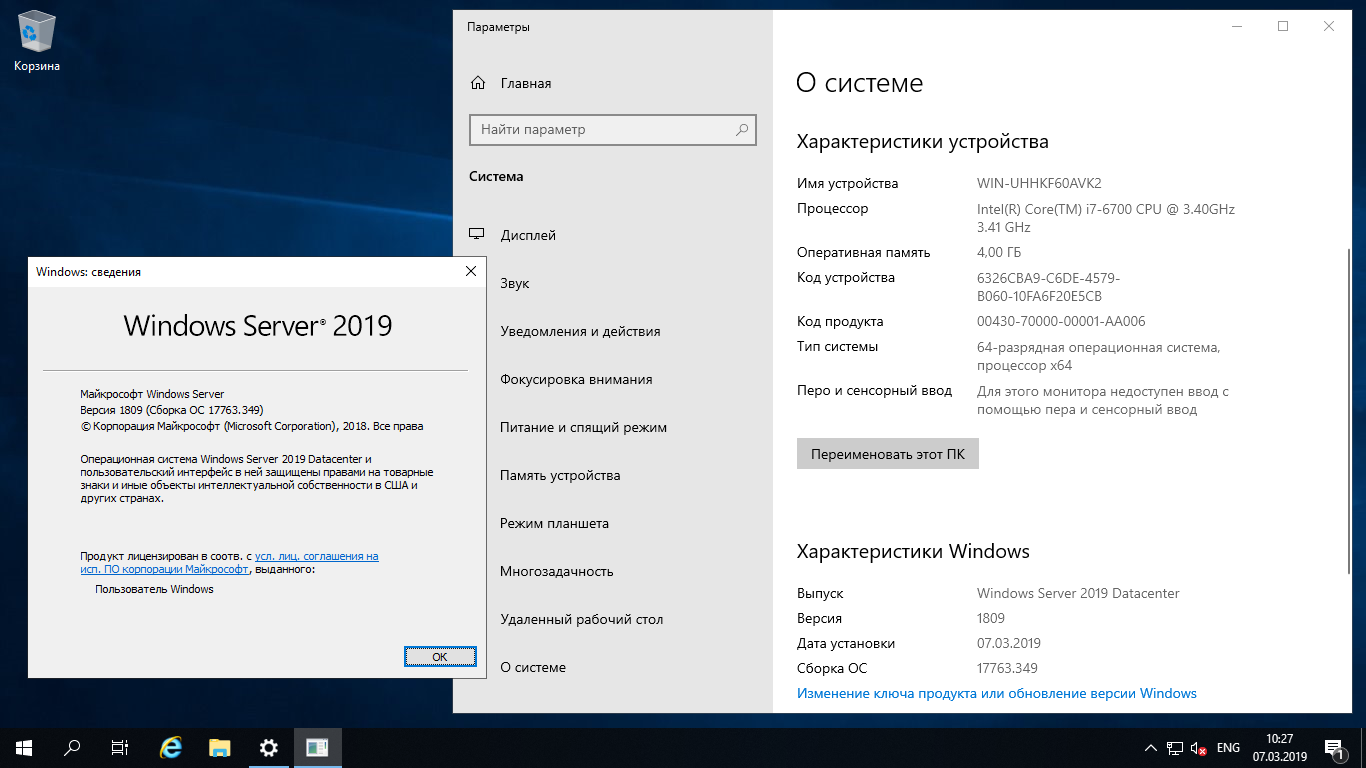Open File Explorer from the taskbar

[220, 747]
